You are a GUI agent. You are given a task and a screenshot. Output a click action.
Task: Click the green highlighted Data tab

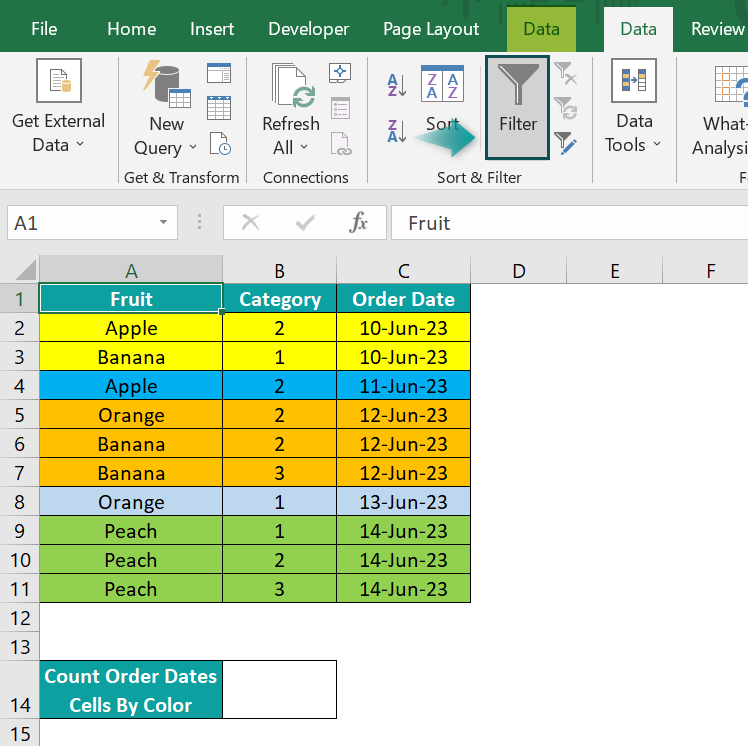point(541,29)
